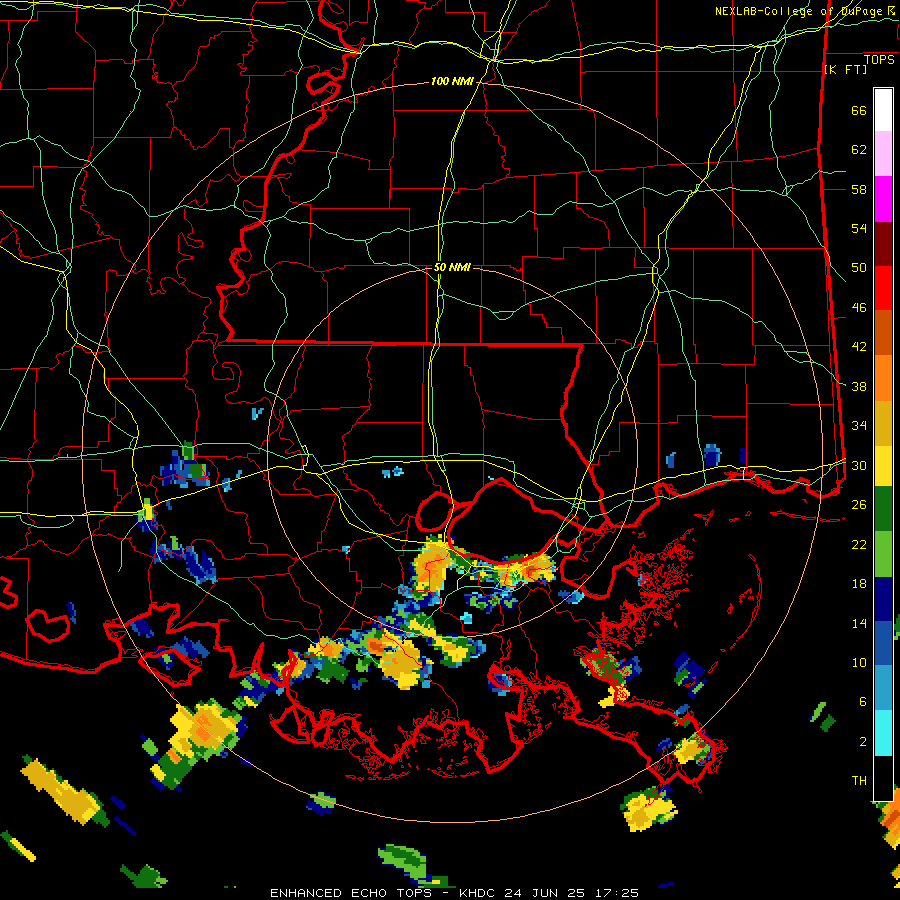Choose the dark green legend color block

point(883,509)
